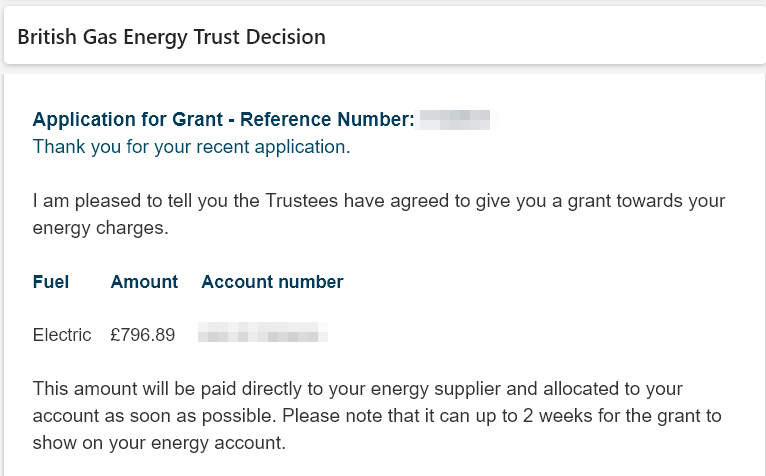Select the £796.89 amount value

(x=143, y=335)
